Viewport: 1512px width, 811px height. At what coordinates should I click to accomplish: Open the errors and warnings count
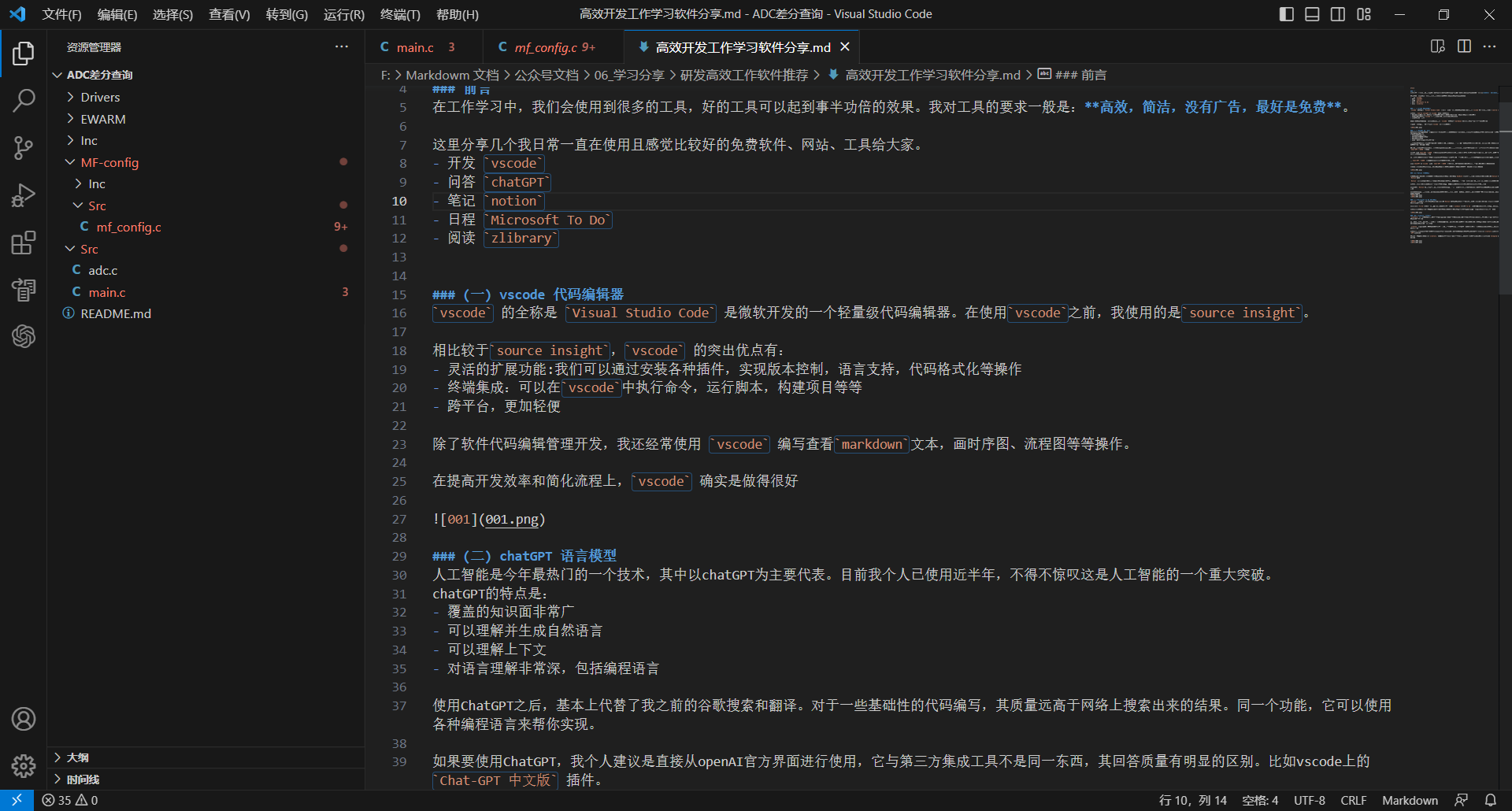click(x=70, y=800)
